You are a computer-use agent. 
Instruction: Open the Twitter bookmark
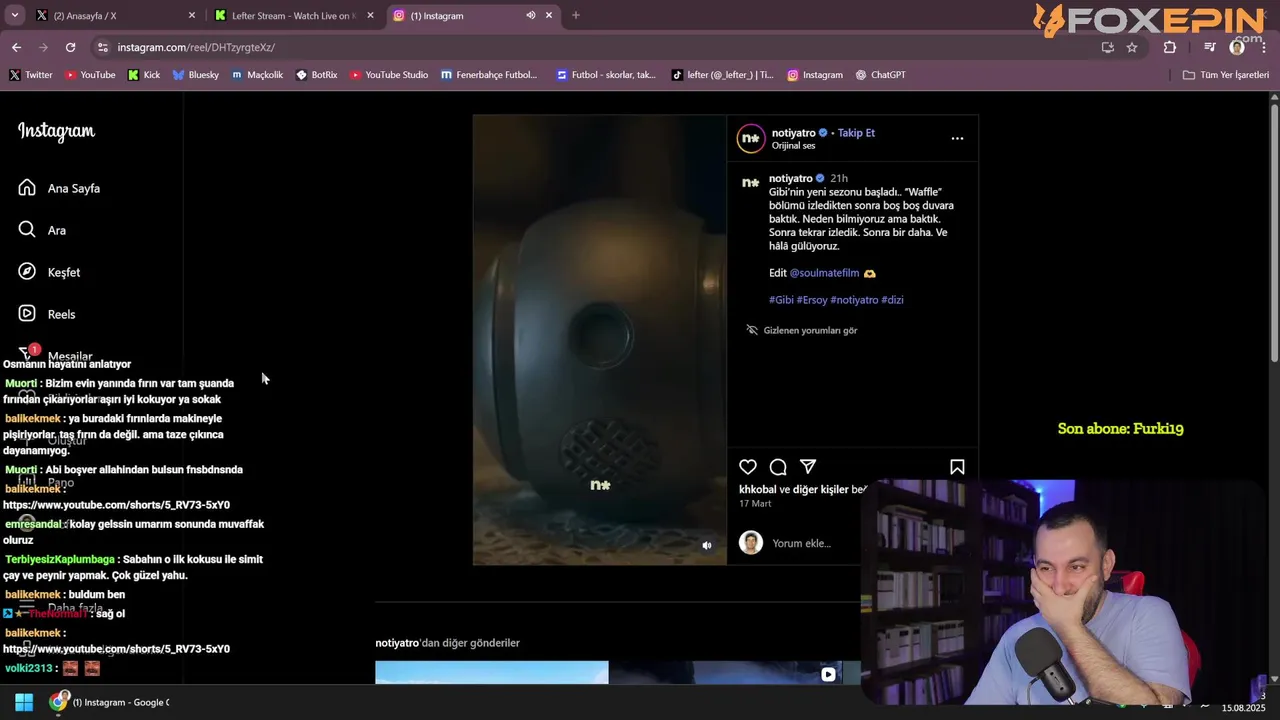(x=31, y=75)
